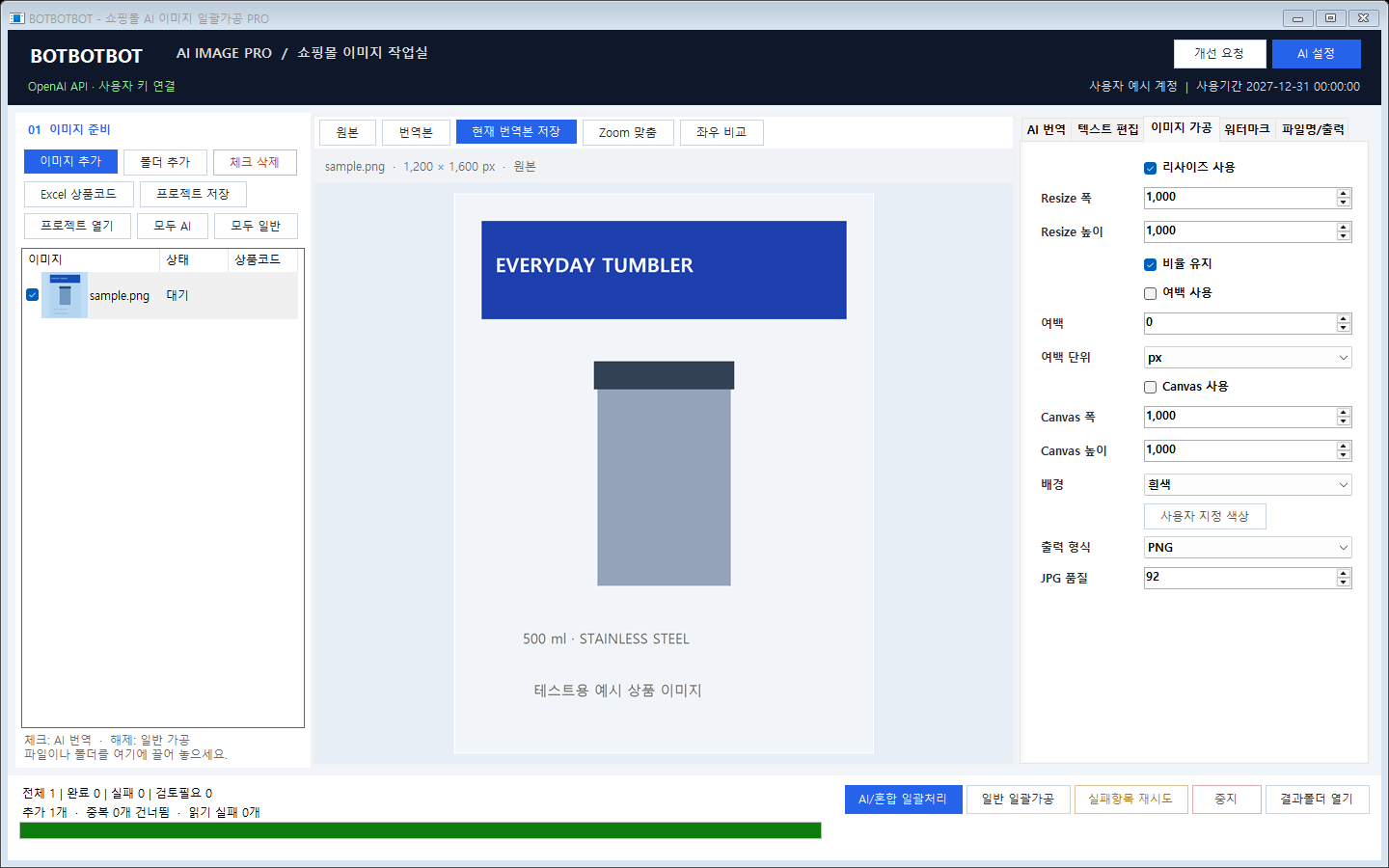The width and height of the screenshot is (1389, 868).
Task: Open the 배경 흰색 dropdown
Action: coord(1247,485)
